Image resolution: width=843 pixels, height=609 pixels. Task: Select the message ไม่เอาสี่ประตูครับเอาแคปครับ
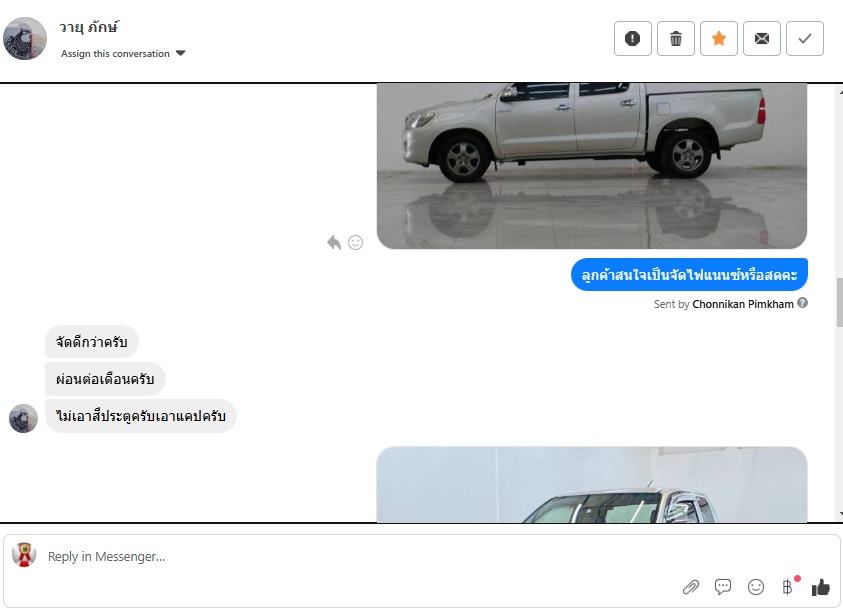tap(141, 416)
